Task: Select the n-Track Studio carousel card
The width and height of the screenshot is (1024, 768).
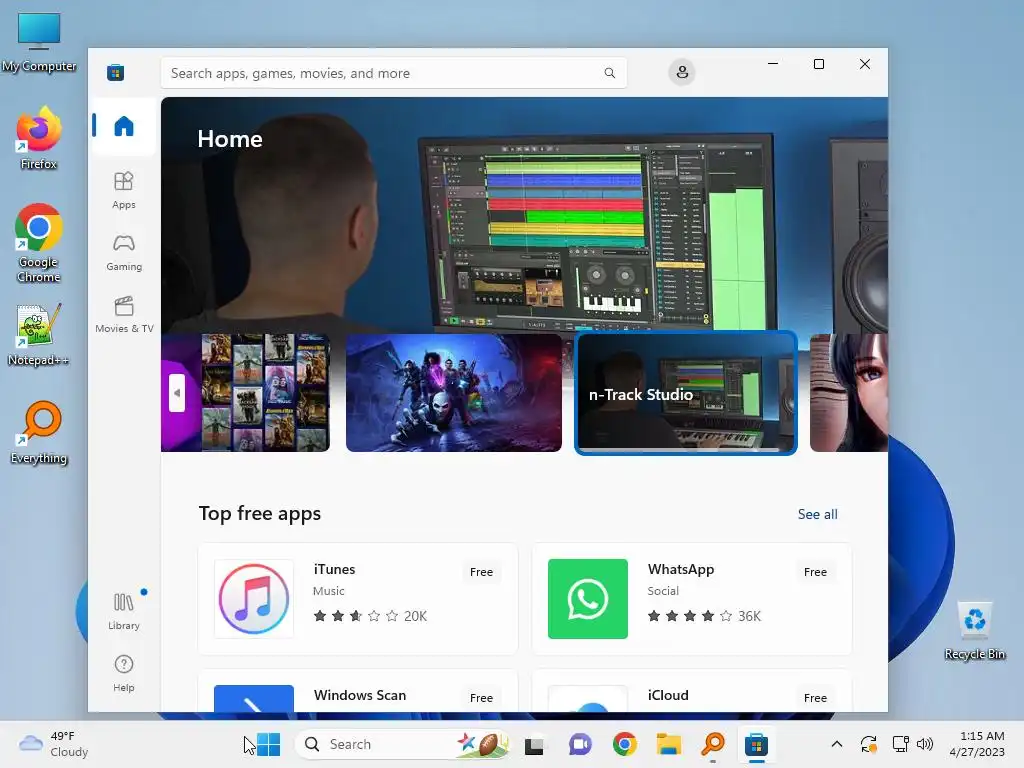Action: pyautogui.click(x=686, y=392)
